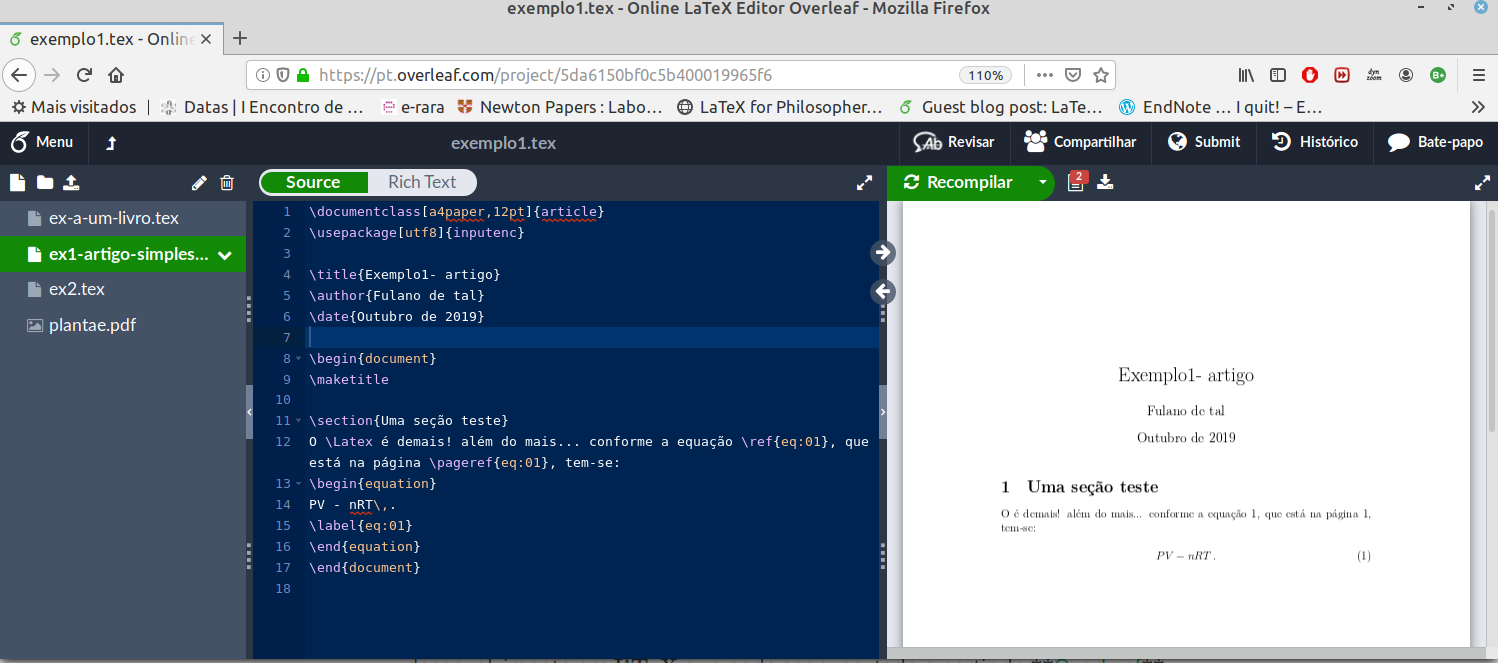Viewport: 1498px width, 663px height.
Task: Click the Recompile button
Action: [958, 182]
